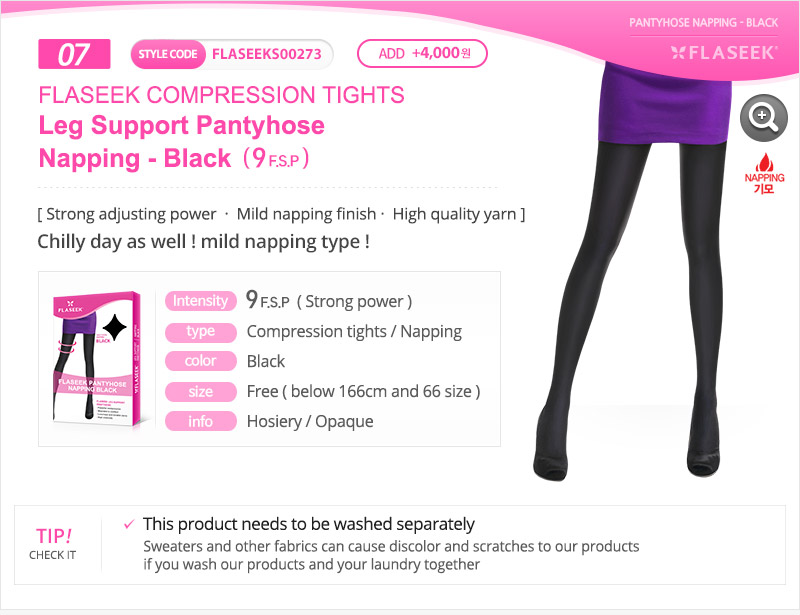Click the red NAPPING flame icon
Screen dimensions: 800x615
764,174
